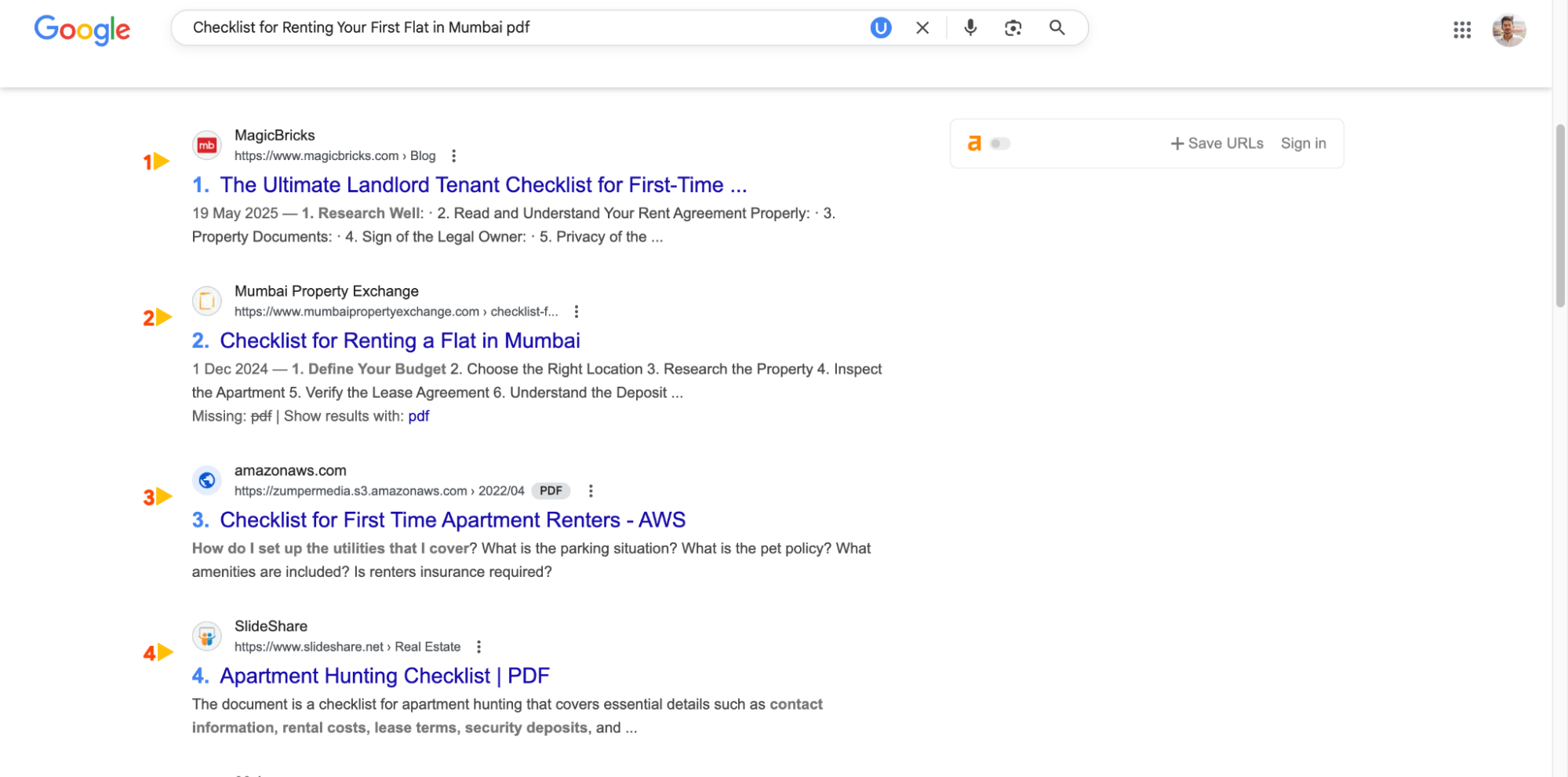Select the orange extension icon in the side panel
Viewport: 1568px width, 777px height.
point(973,143)
